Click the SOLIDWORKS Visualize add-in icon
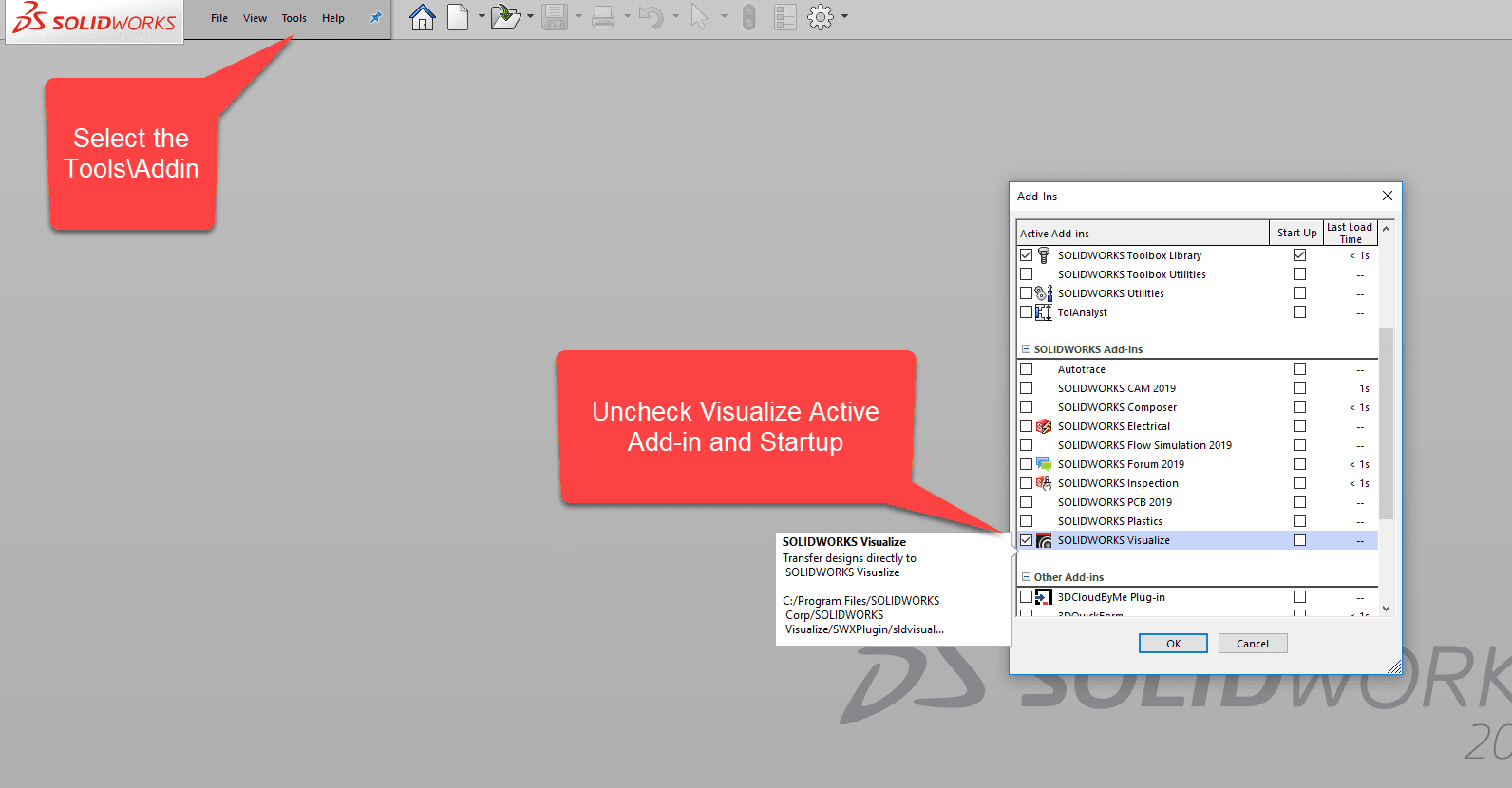 1044,540
